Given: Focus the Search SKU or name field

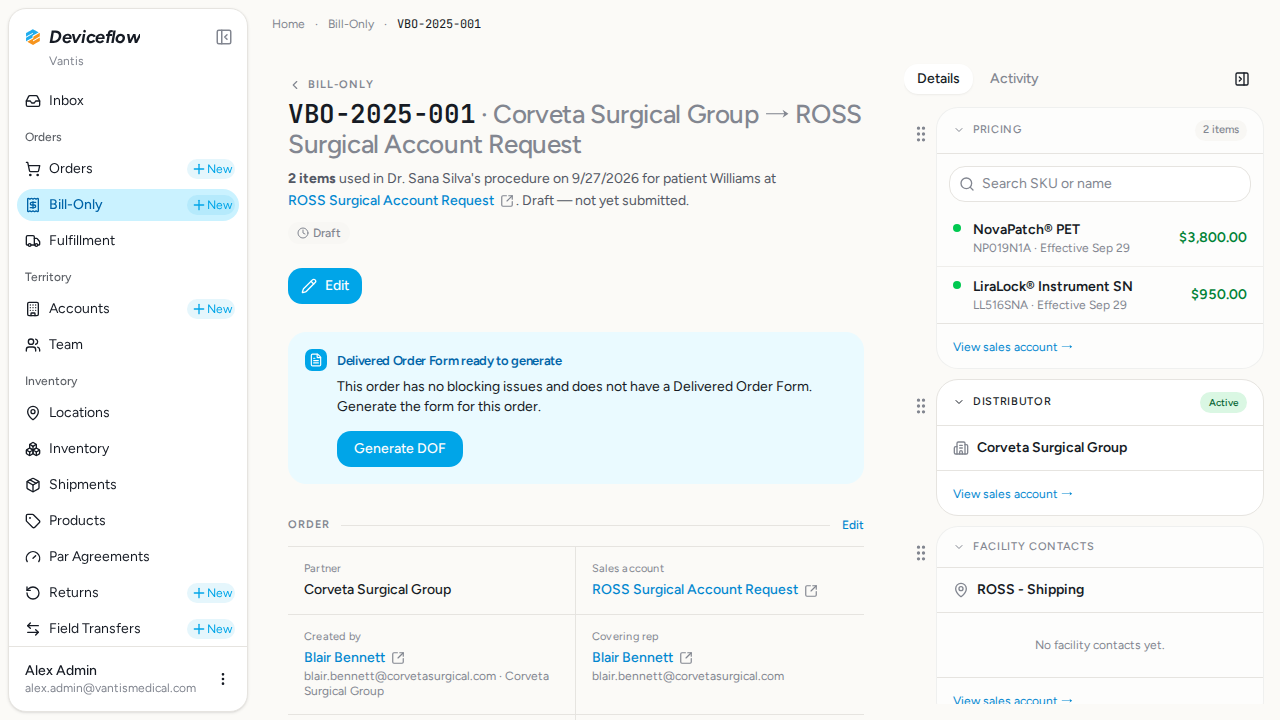Looking at the screenshot, I should pos(1100,184).
